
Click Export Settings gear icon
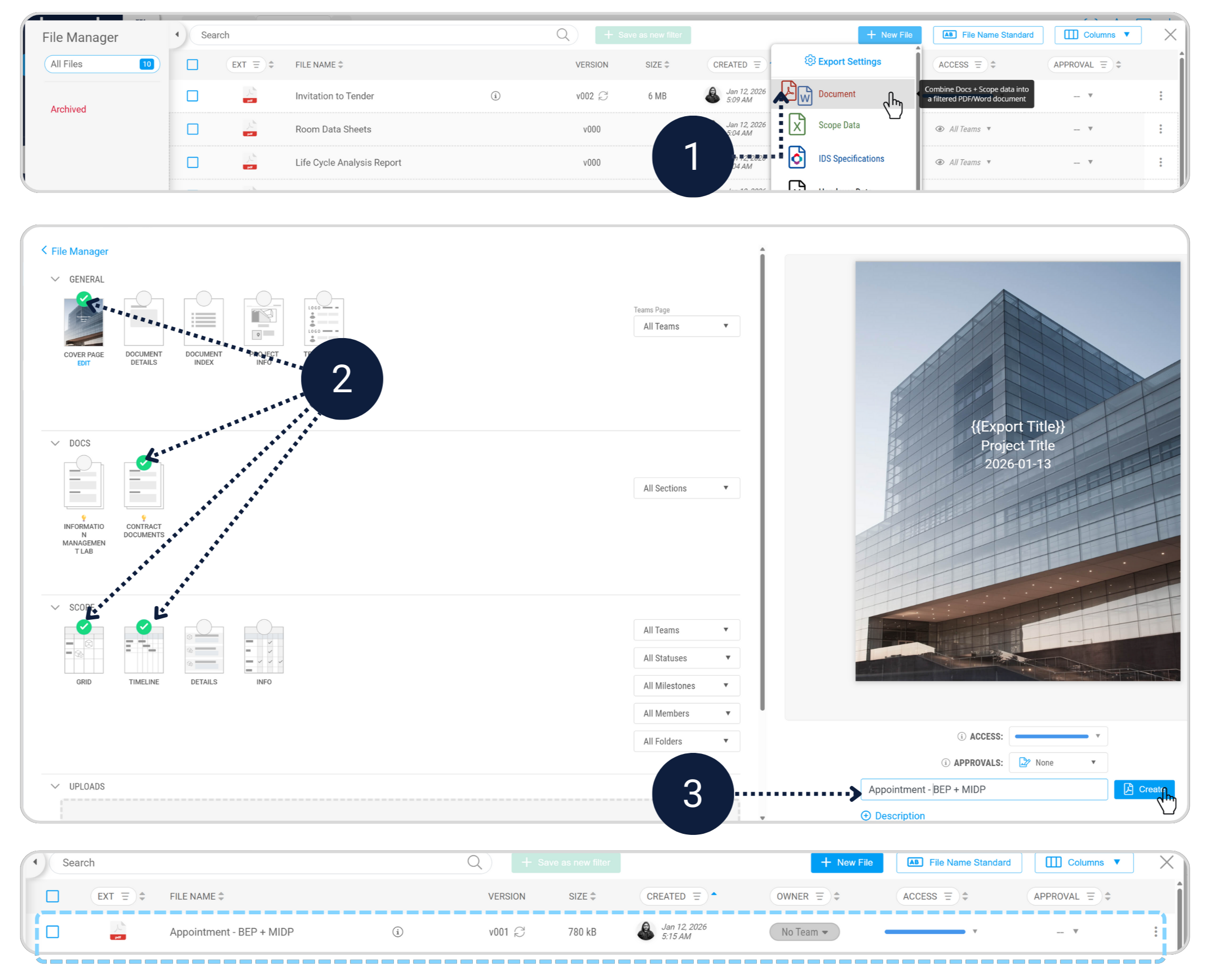click(x=810, y=61)
